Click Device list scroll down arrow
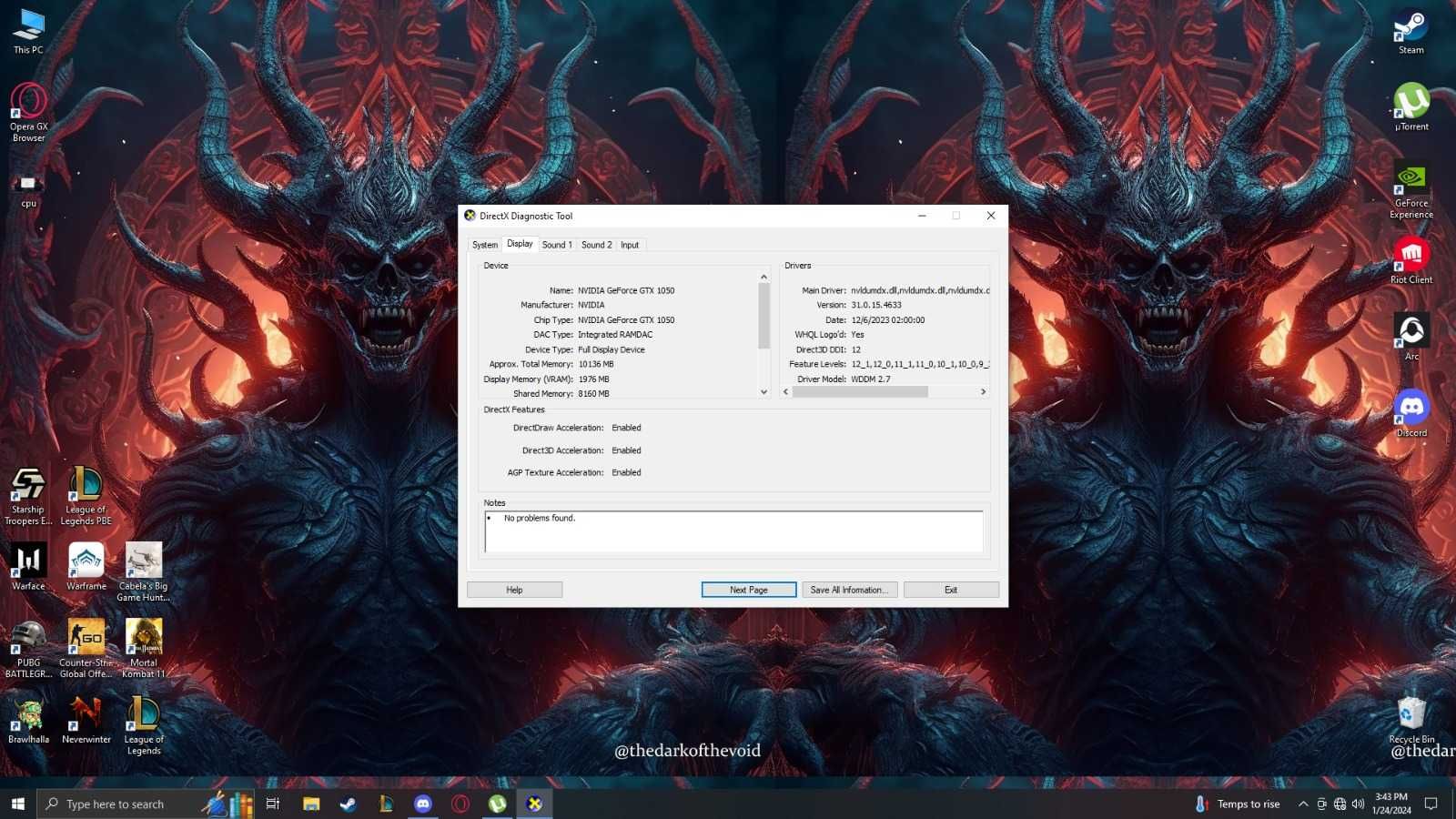Image resolution: width=1456 pixels, height=819 pixels. click(763, 392)
